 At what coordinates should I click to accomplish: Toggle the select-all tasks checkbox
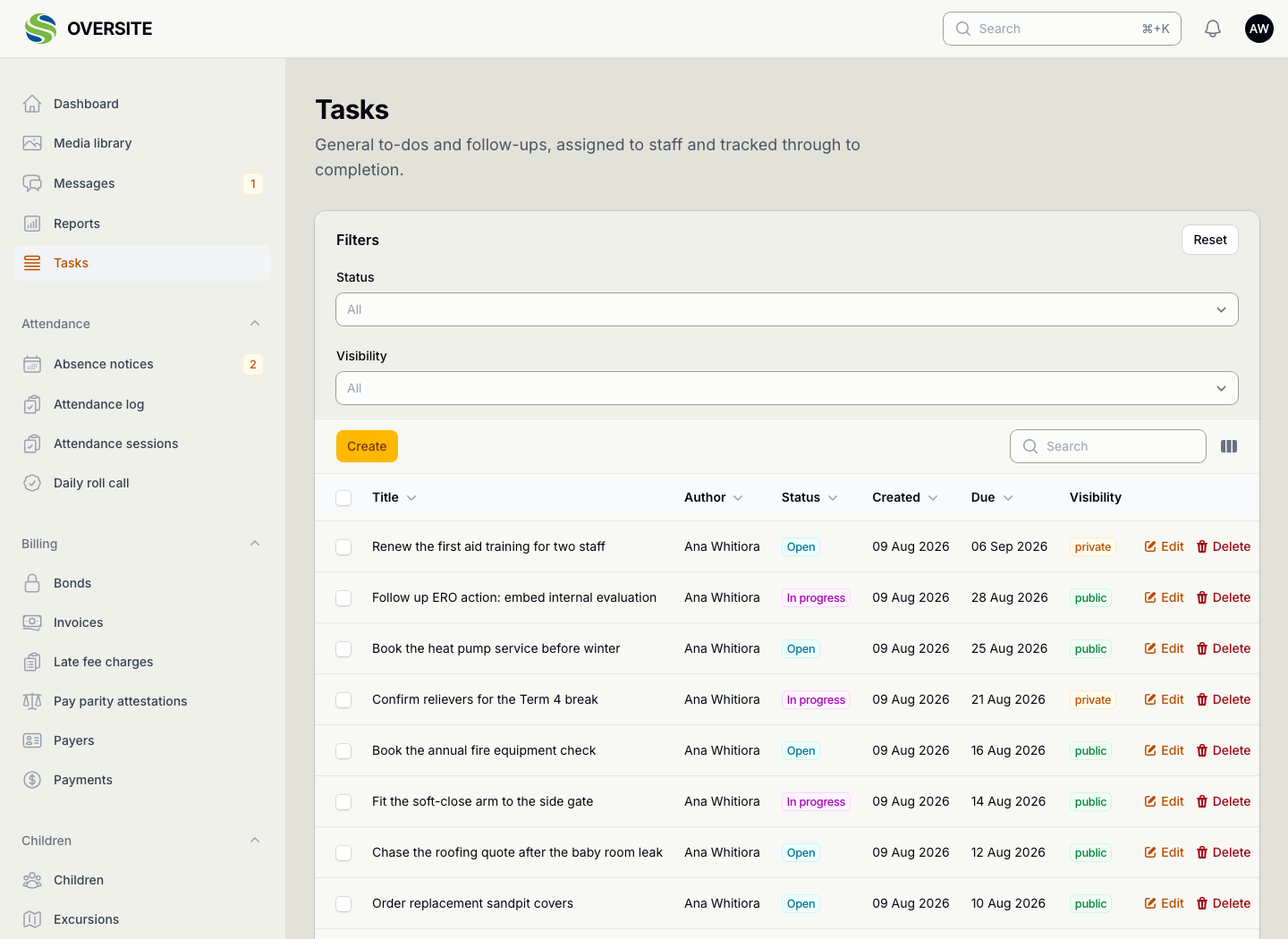click(x=343, y=497)
